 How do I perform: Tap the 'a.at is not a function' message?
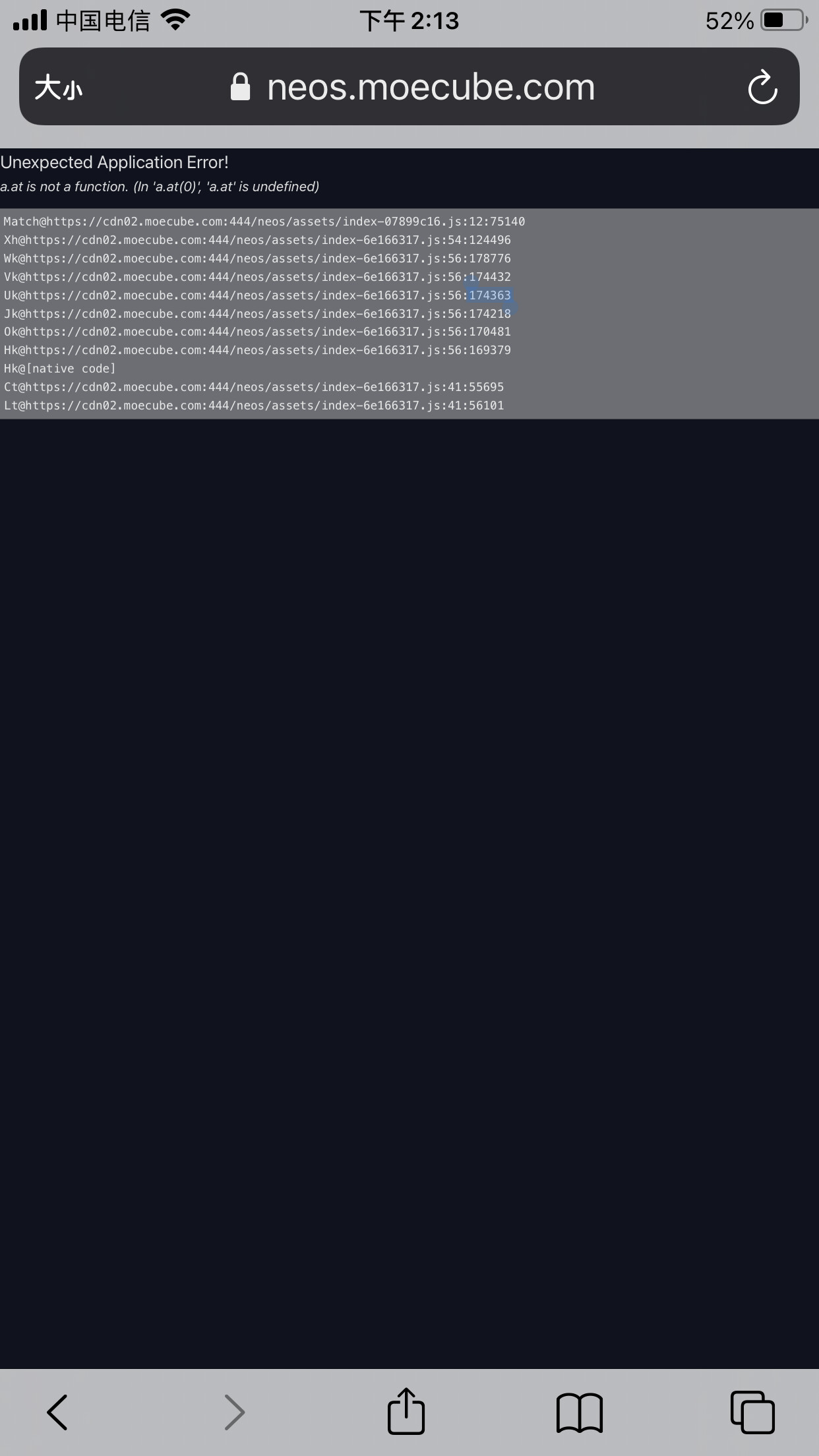(160, 187)
